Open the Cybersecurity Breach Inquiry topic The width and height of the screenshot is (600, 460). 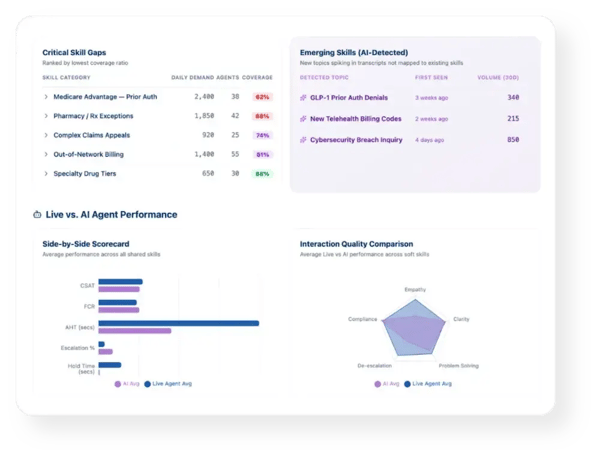tap(356, 140)
